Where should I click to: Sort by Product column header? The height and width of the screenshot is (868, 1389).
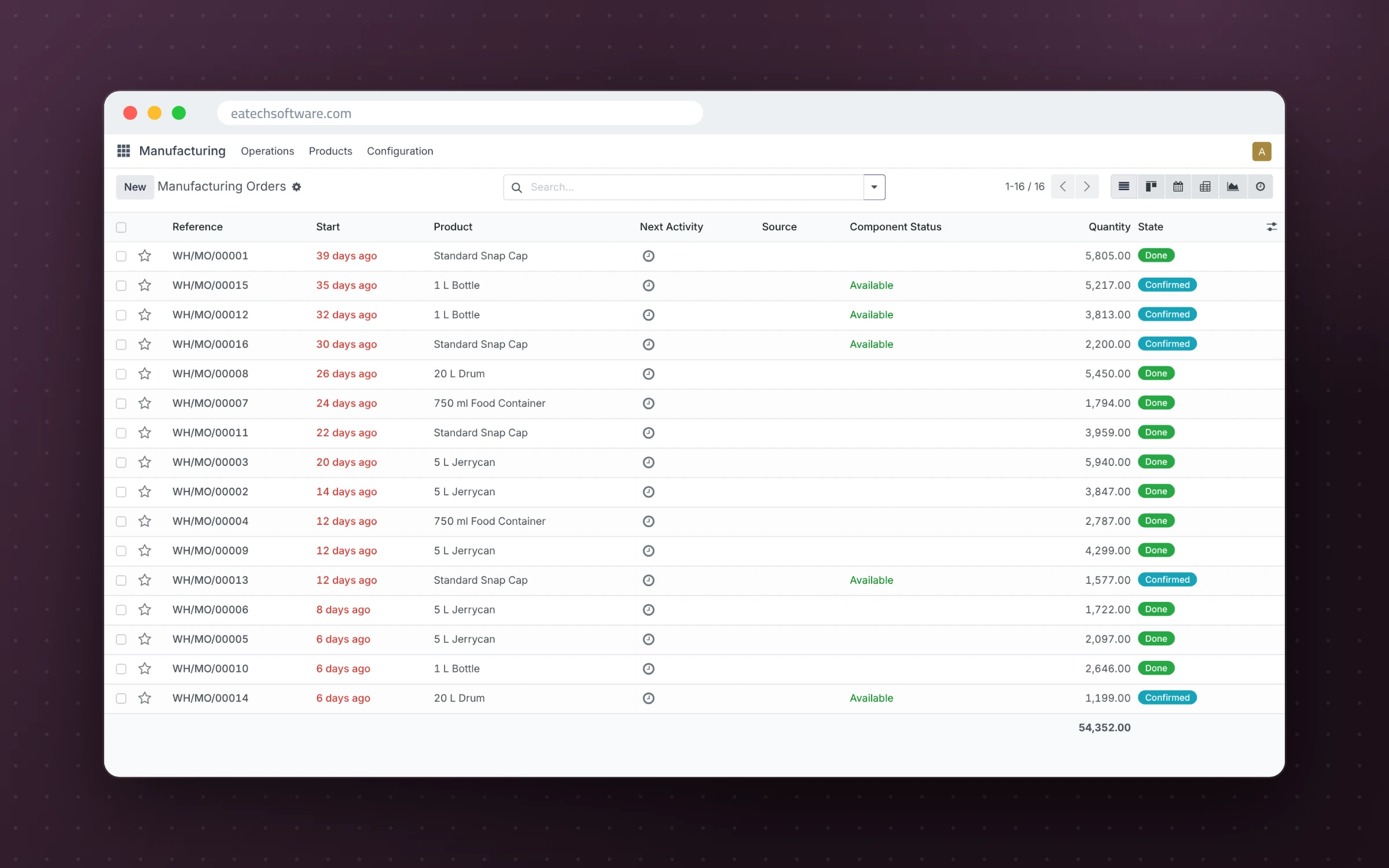coord(453,227)
